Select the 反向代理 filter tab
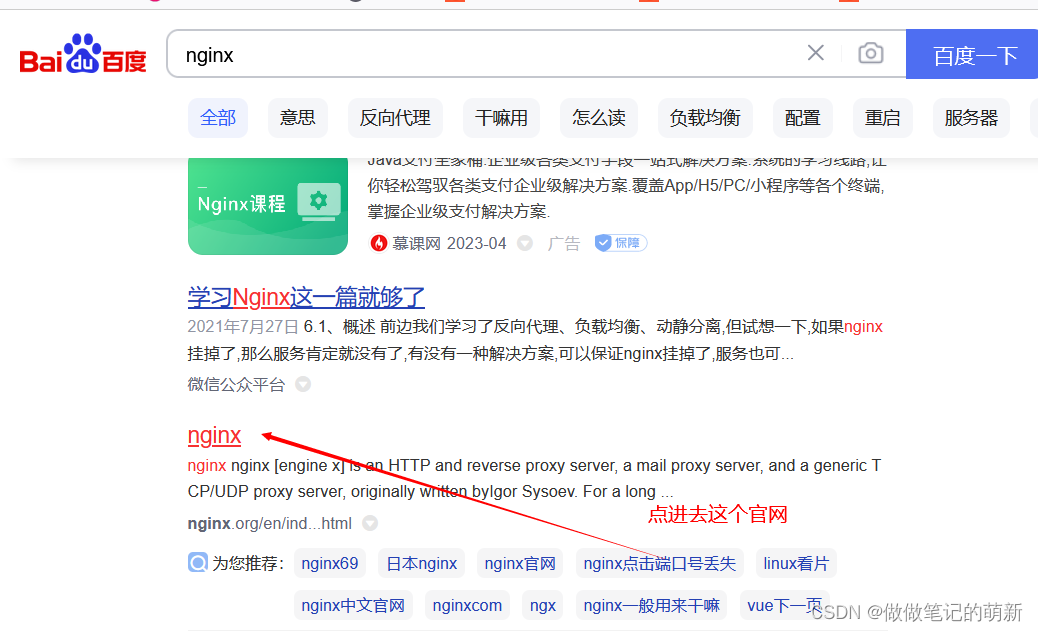 pos(395,118)
